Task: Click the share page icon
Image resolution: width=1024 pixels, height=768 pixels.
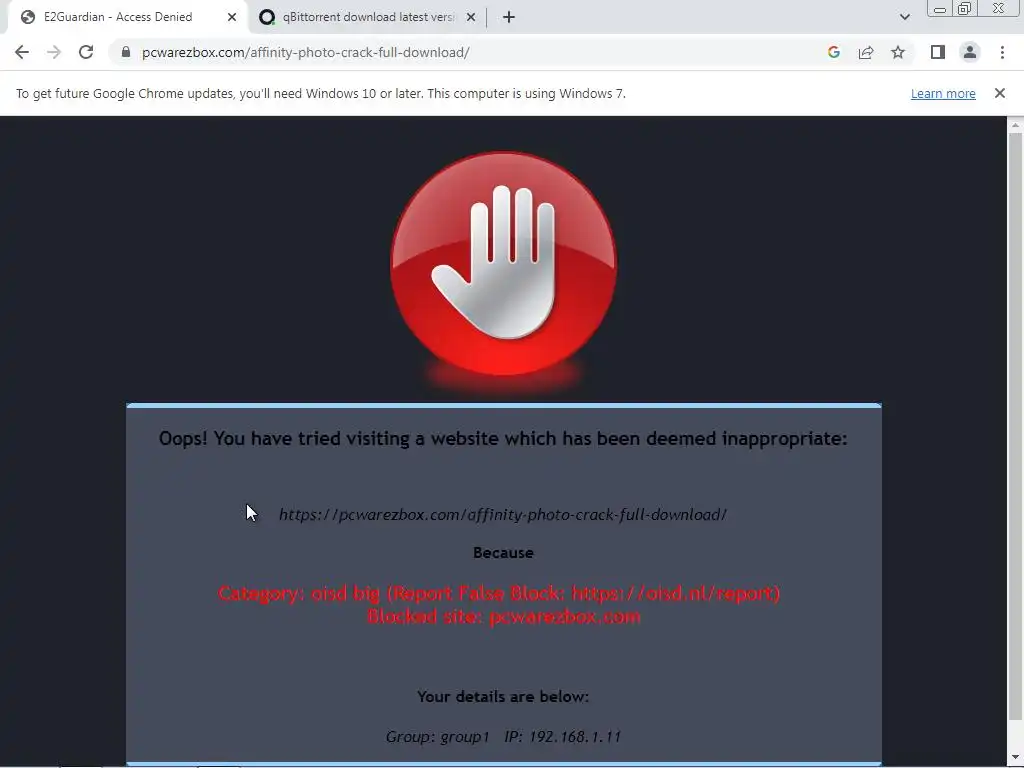Action: (866, 52)
